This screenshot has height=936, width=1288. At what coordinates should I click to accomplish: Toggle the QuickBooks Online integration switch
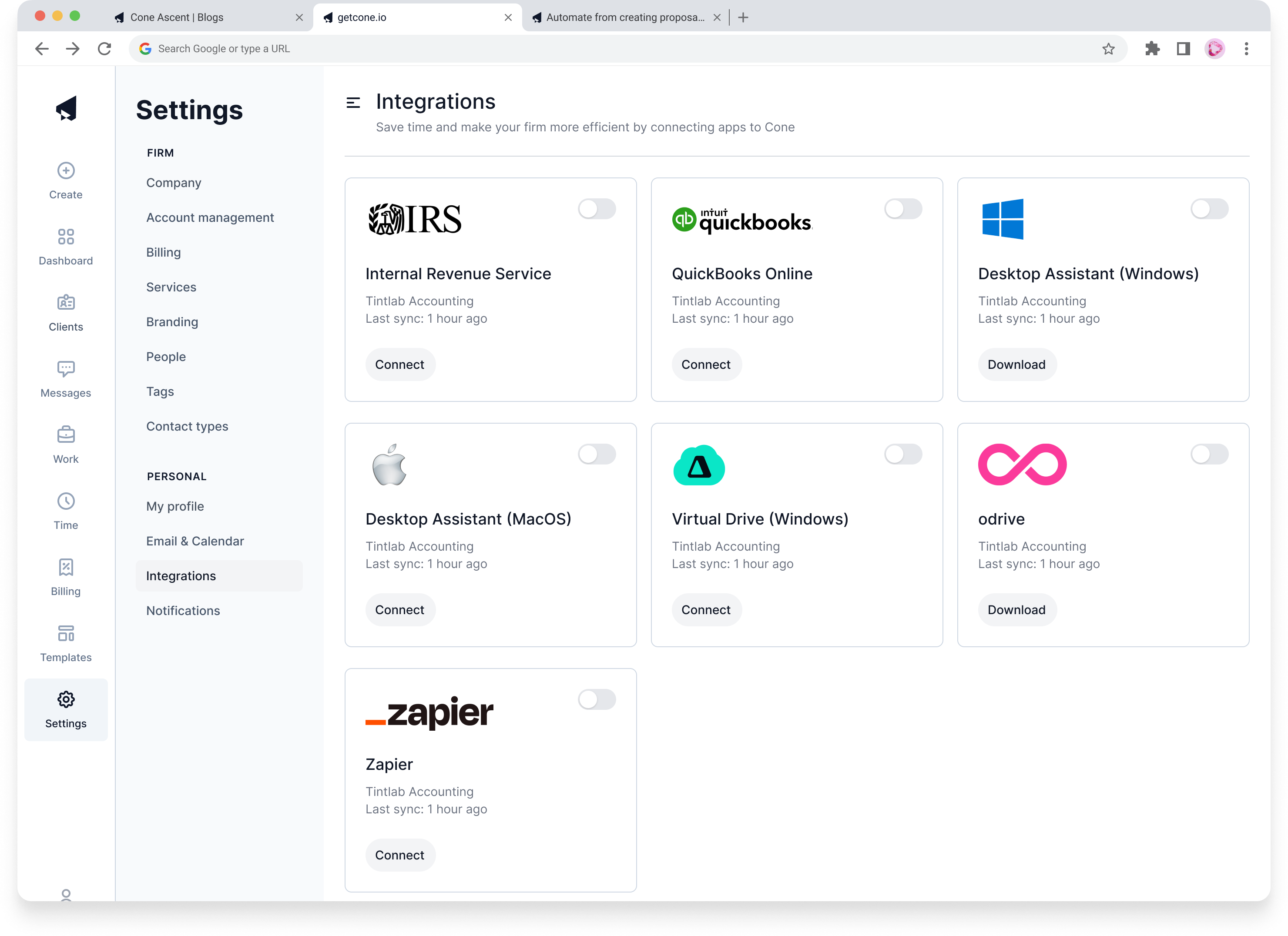(x=902, y=209)
